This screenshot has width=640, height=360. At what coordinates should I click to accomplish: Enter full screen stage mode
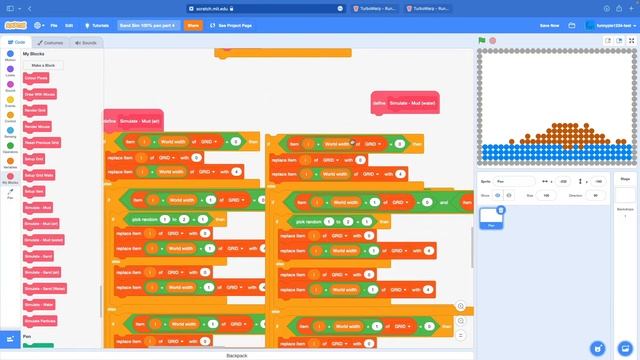631,40
